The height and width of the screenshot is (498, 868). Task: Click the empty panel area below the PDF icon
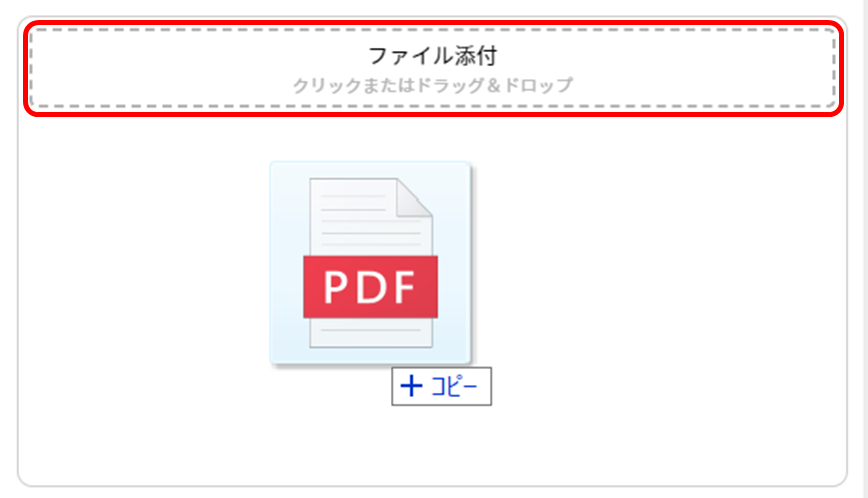coord(432,445)
